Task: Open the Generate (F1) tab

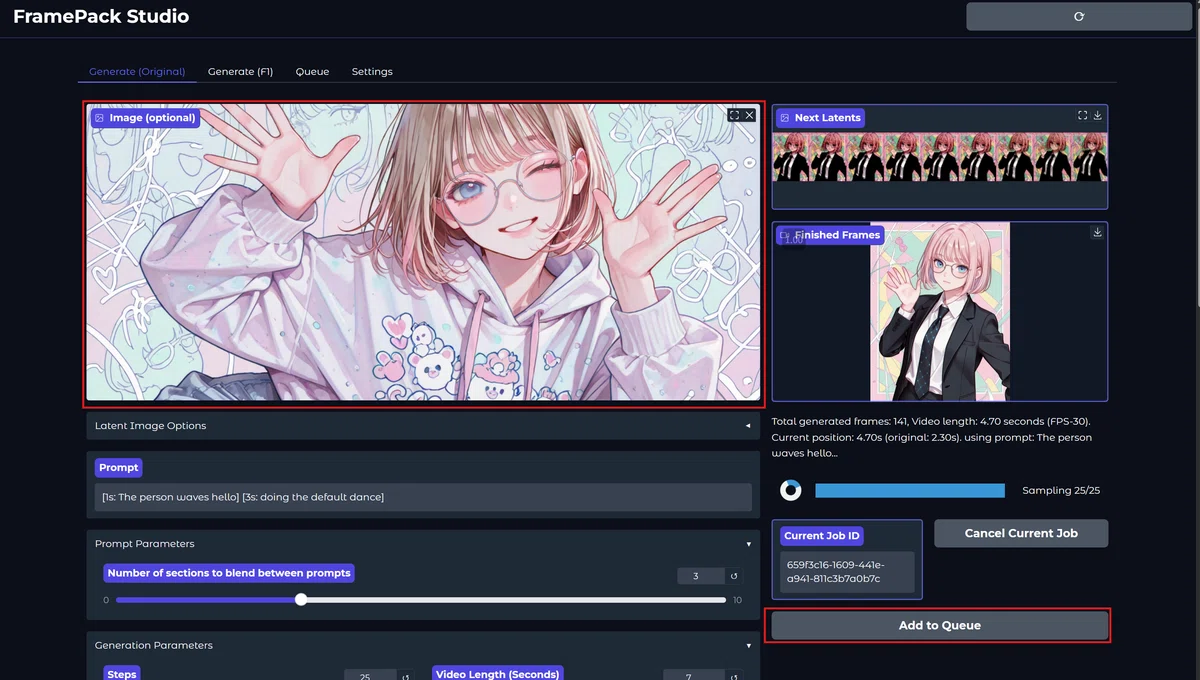Action: 240,72
